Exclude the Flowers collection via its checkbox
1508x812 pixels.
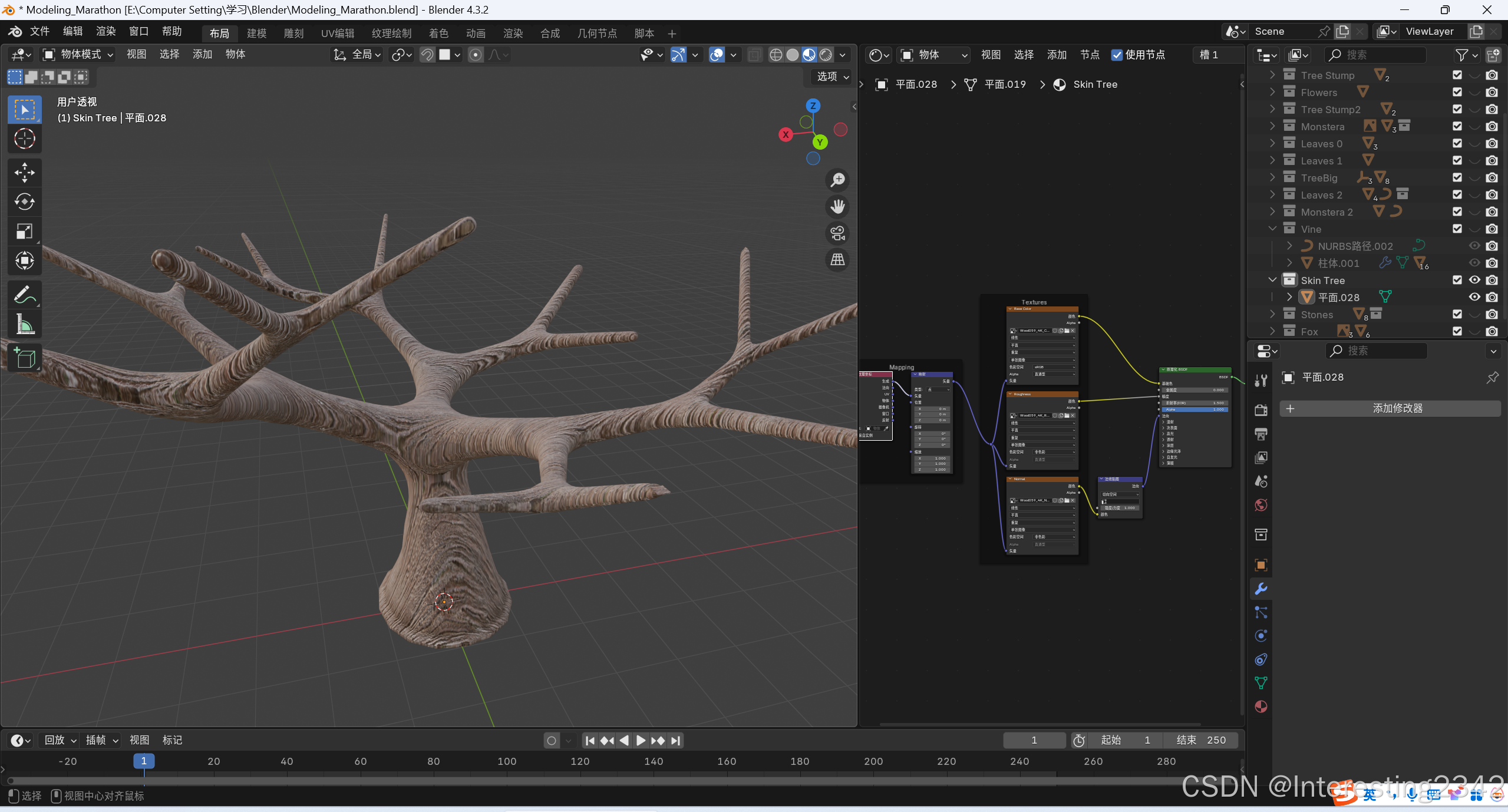[x=1457, y=92]
